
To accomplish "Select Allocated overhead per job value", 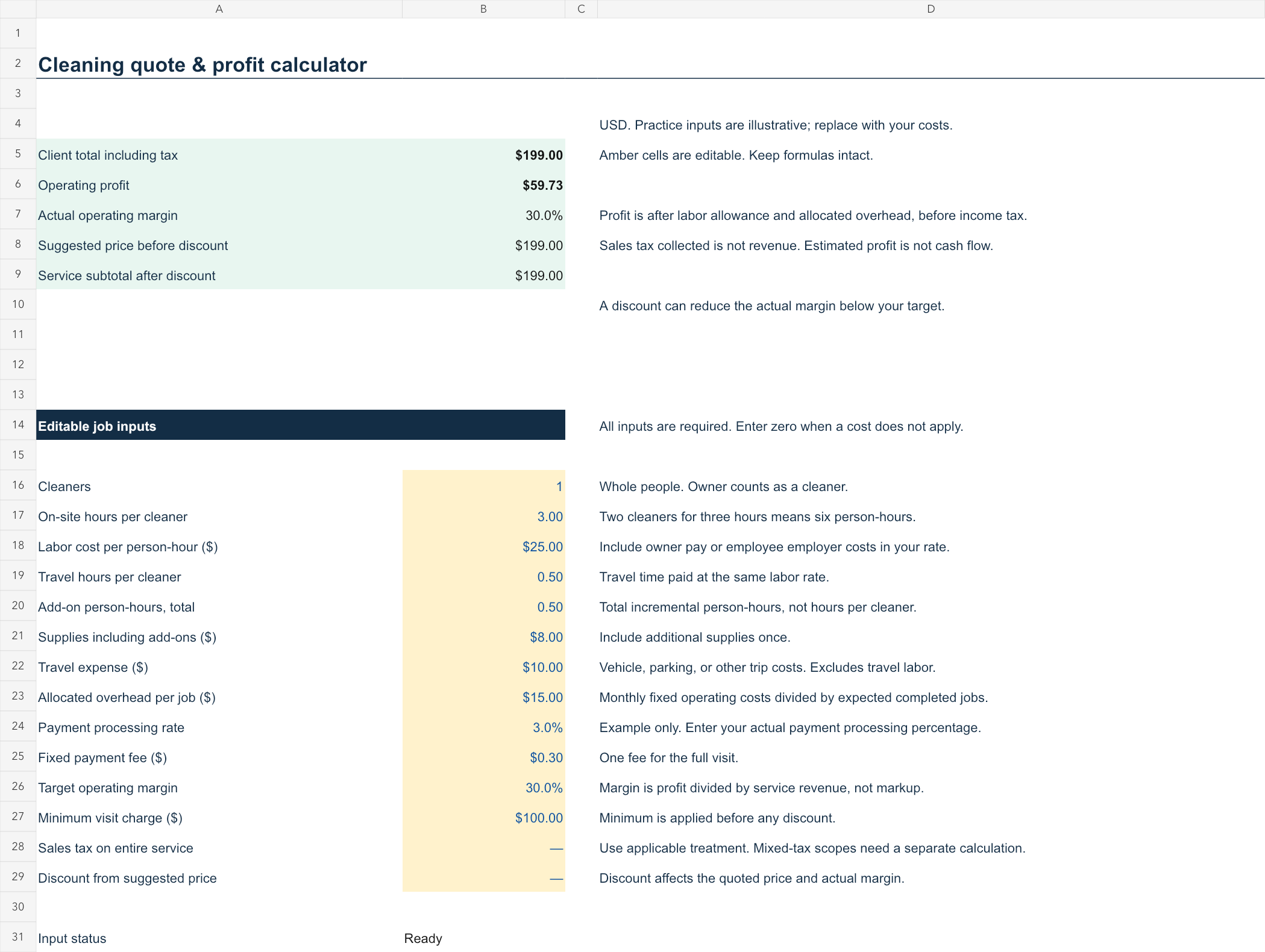I will (483, 697).
